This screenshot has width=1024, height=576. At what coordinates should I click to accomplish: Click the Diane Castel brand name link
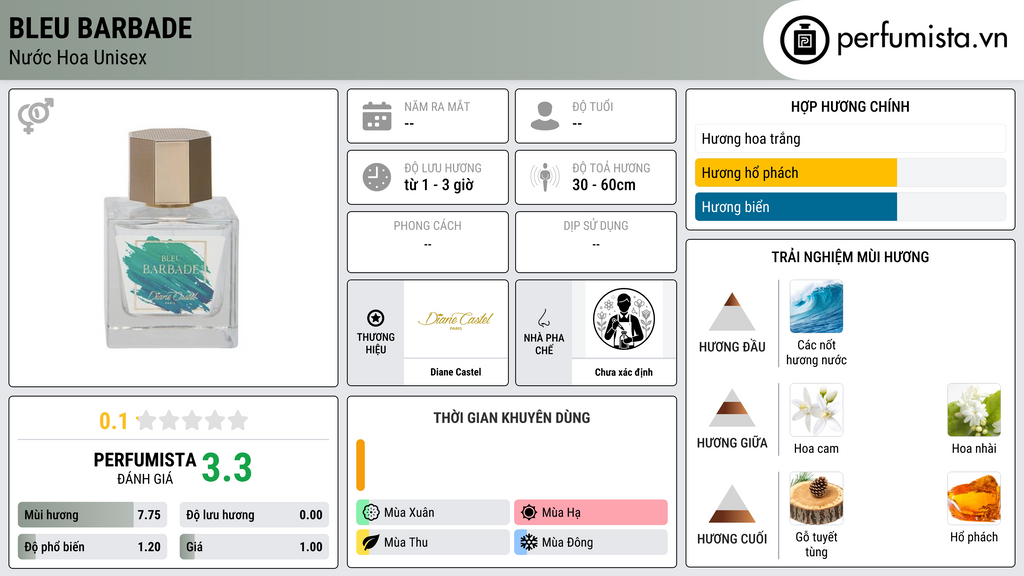455,372
